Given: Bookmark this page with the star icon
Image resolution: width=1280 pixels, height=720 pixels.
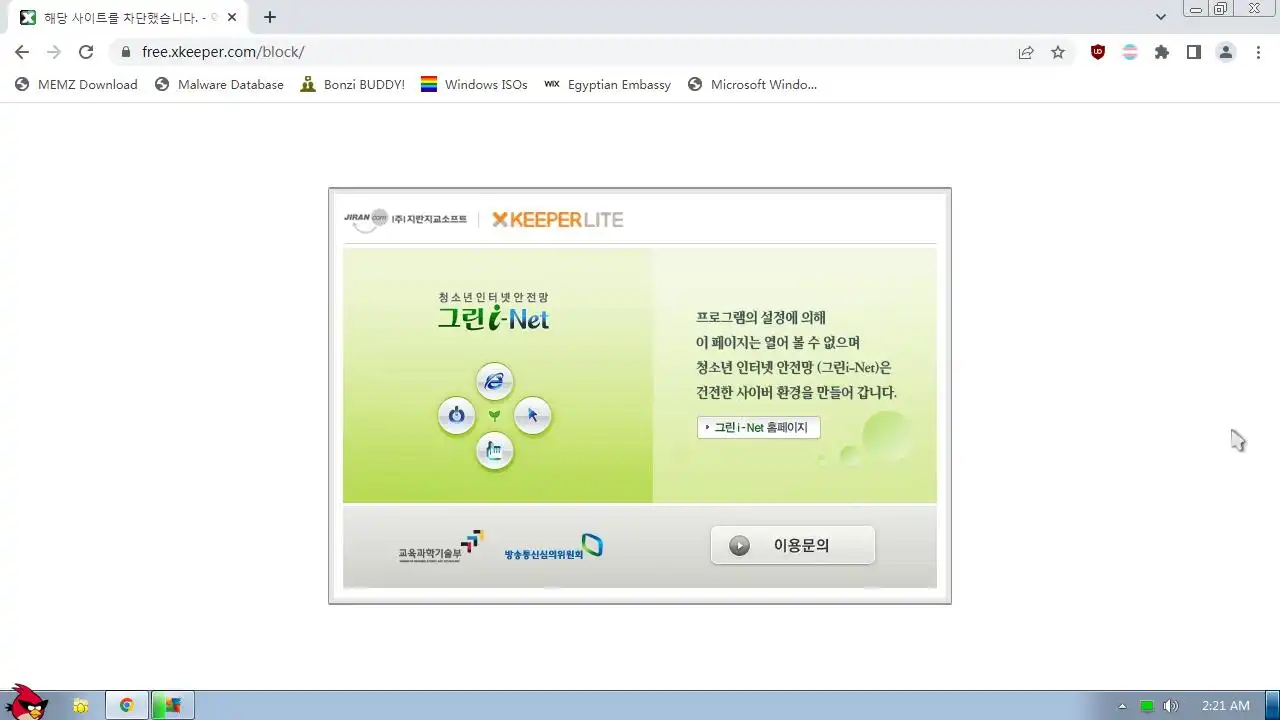Looking at the screenshot, I should click(x=1058, y=52).
